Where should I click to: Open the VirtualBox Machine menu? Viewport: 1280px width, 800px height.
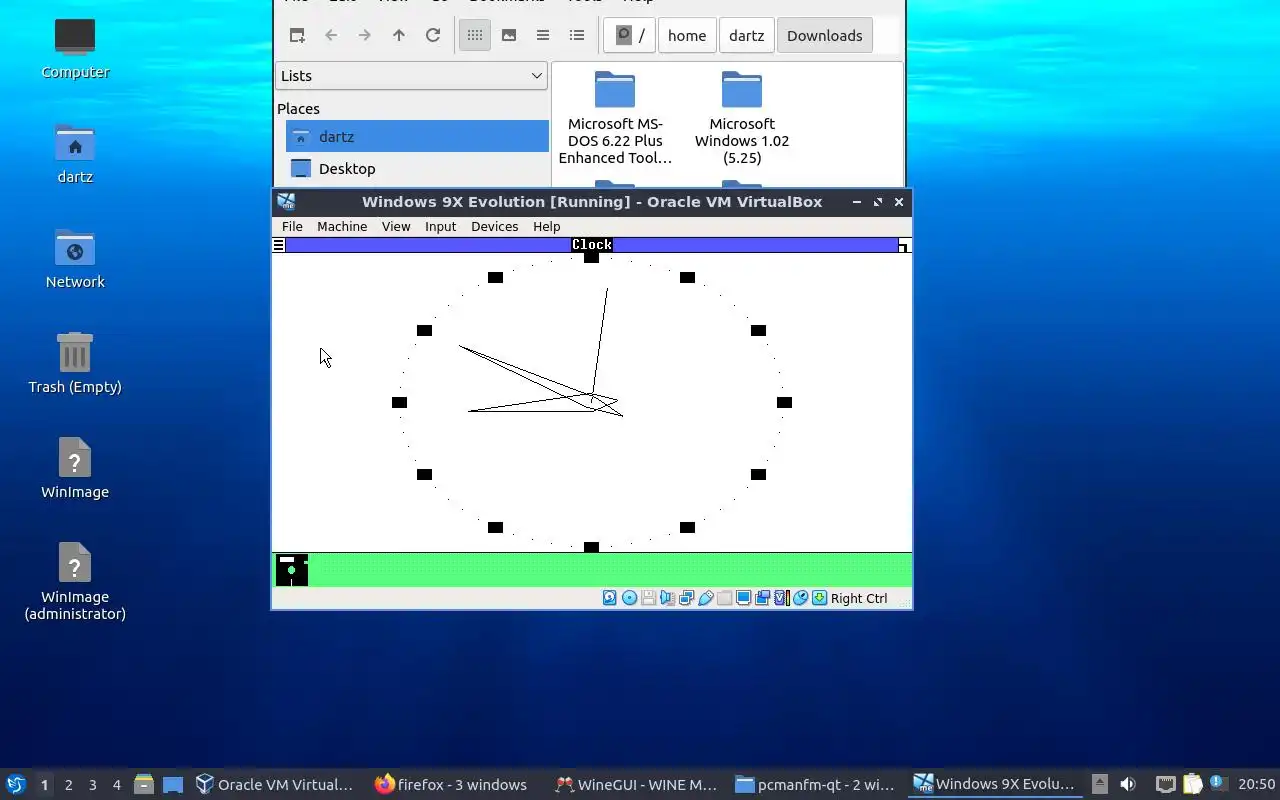point(342,226)
